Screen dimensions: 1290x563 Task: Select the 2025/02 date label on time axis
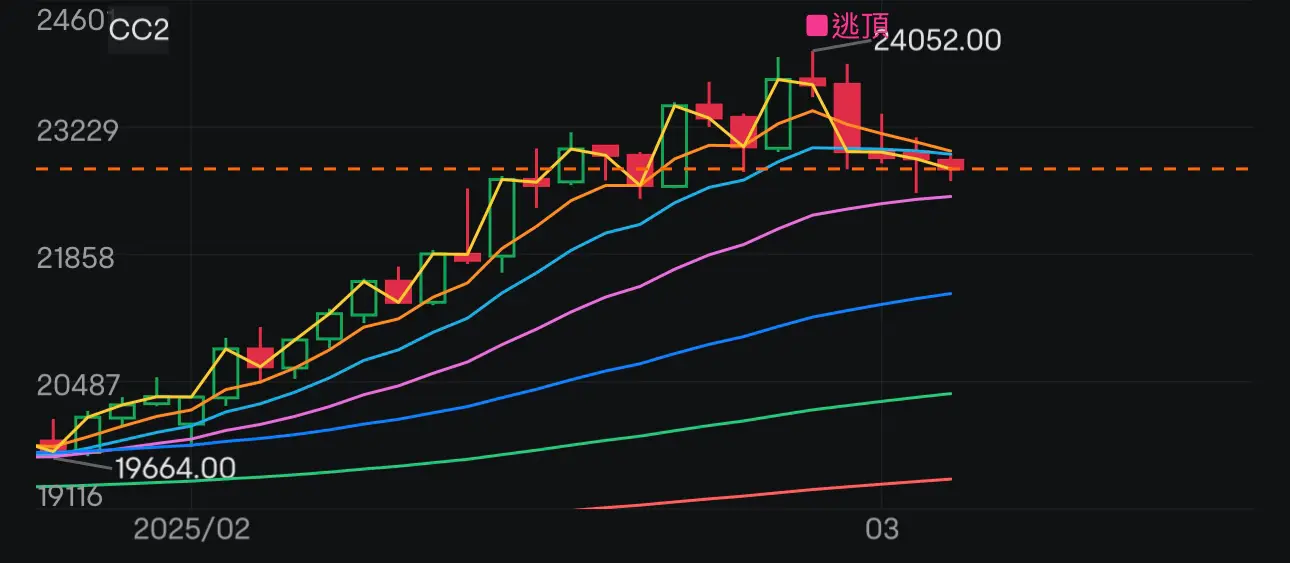pyautogui.click(x=191, y=529)
